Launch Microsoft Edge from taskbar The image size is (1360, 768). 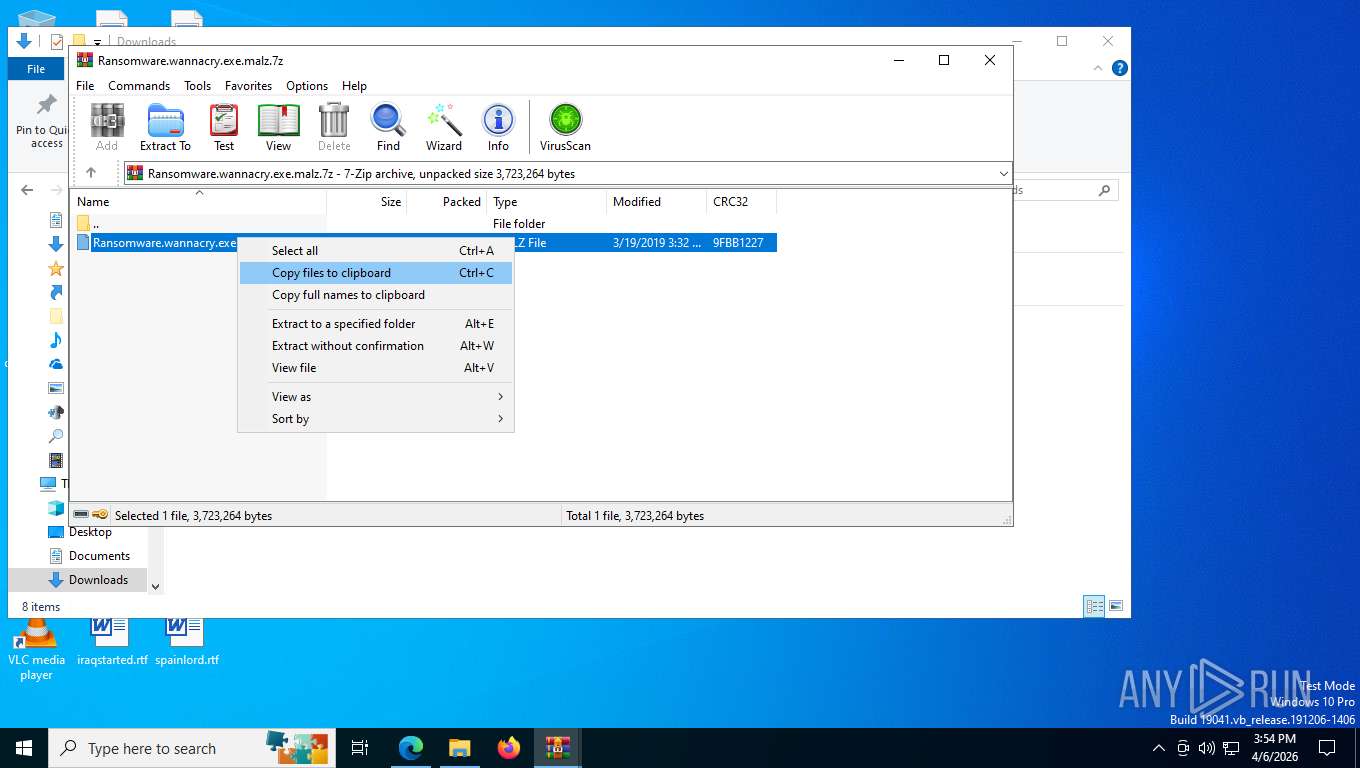tap(411, 748)
